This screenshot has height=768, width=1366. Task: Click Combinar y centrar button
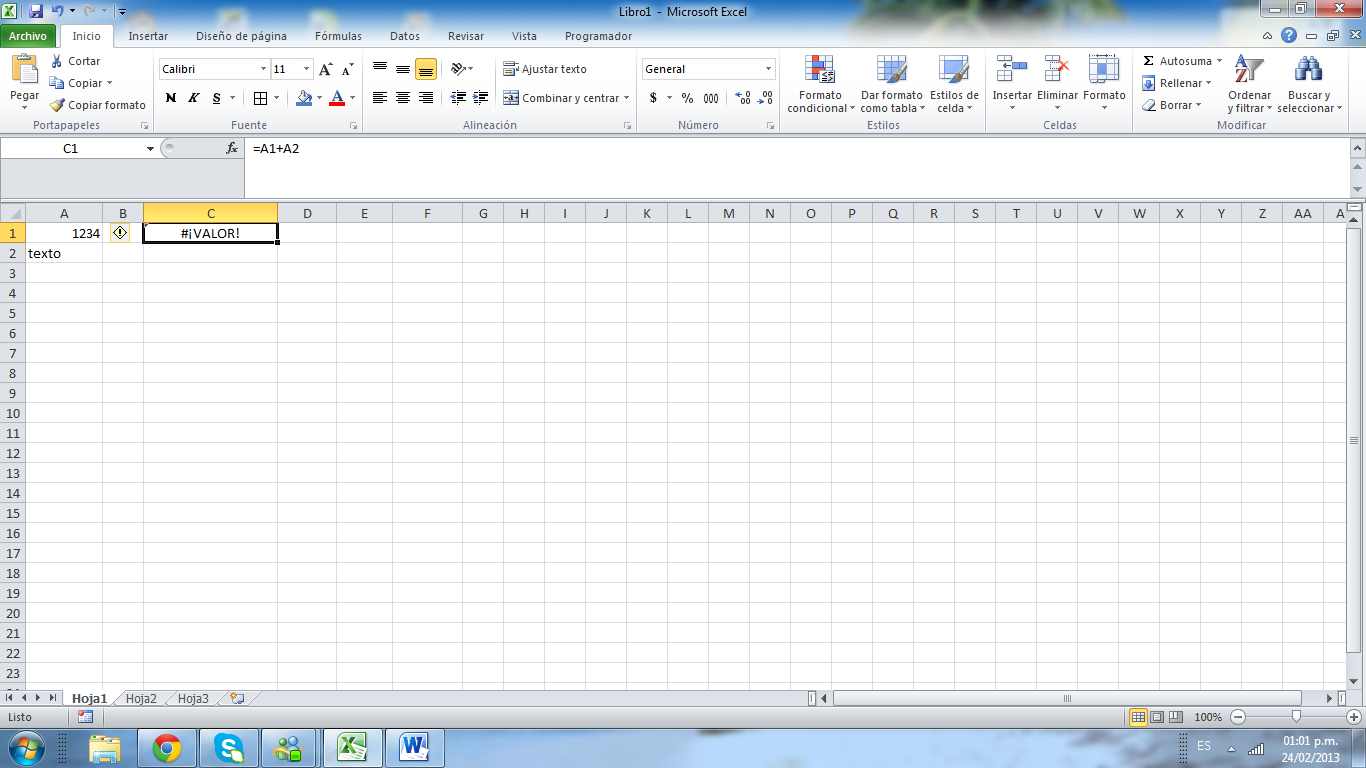click(563, 98)
